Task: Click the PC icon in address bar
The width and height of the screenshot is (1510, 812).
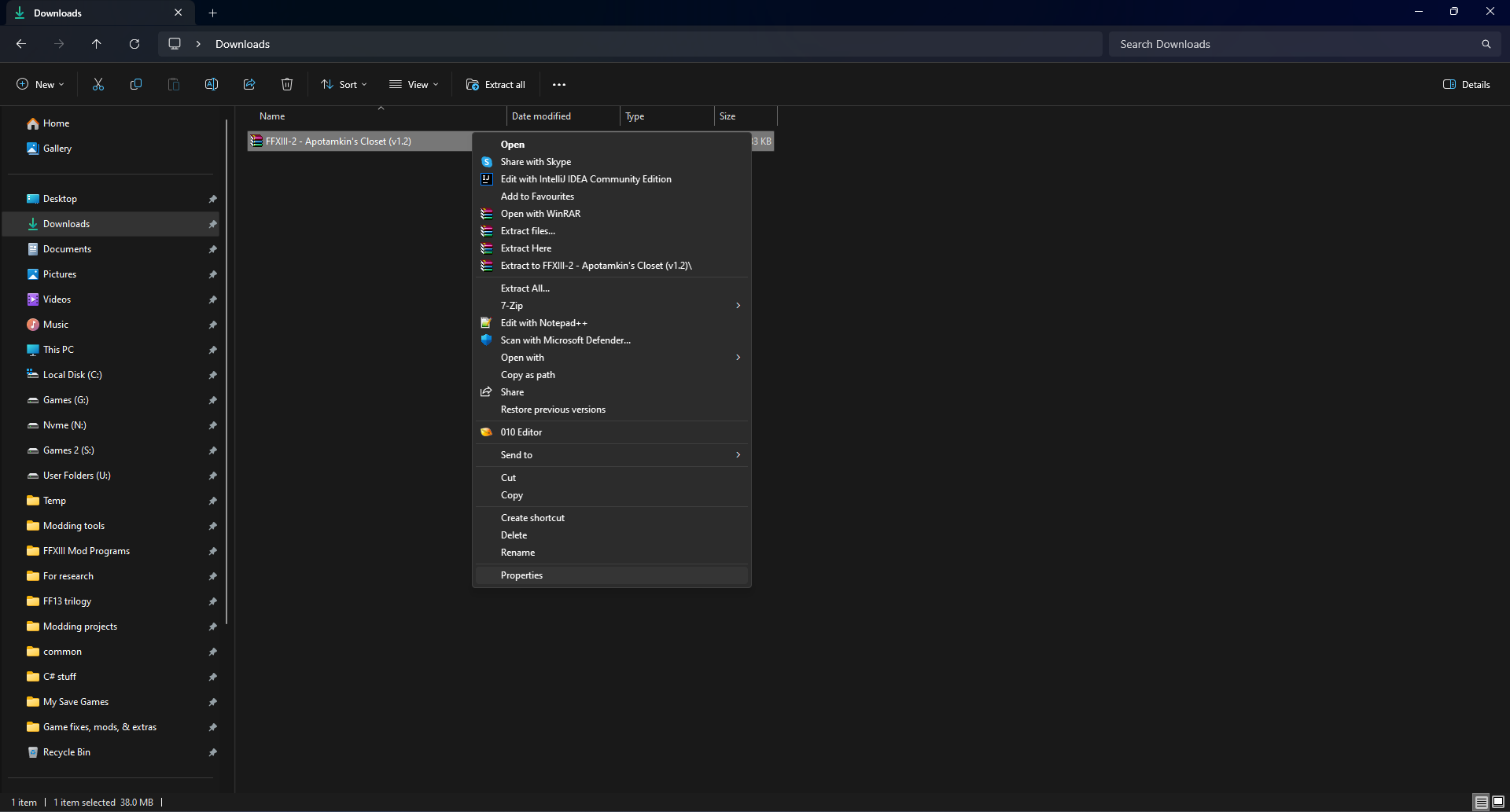Action: [175, 44]
